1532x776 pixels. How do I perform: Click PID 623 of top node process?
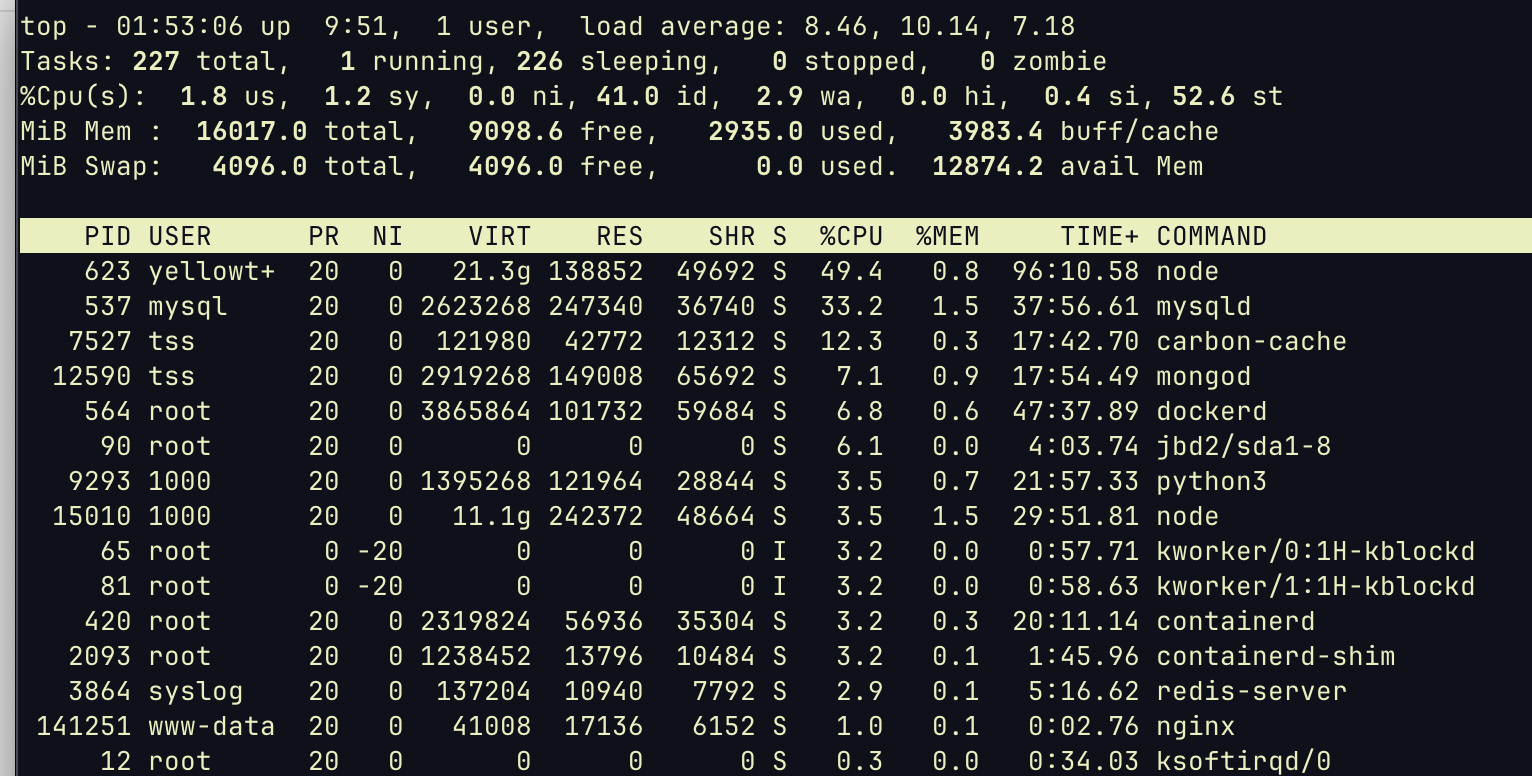107,272
